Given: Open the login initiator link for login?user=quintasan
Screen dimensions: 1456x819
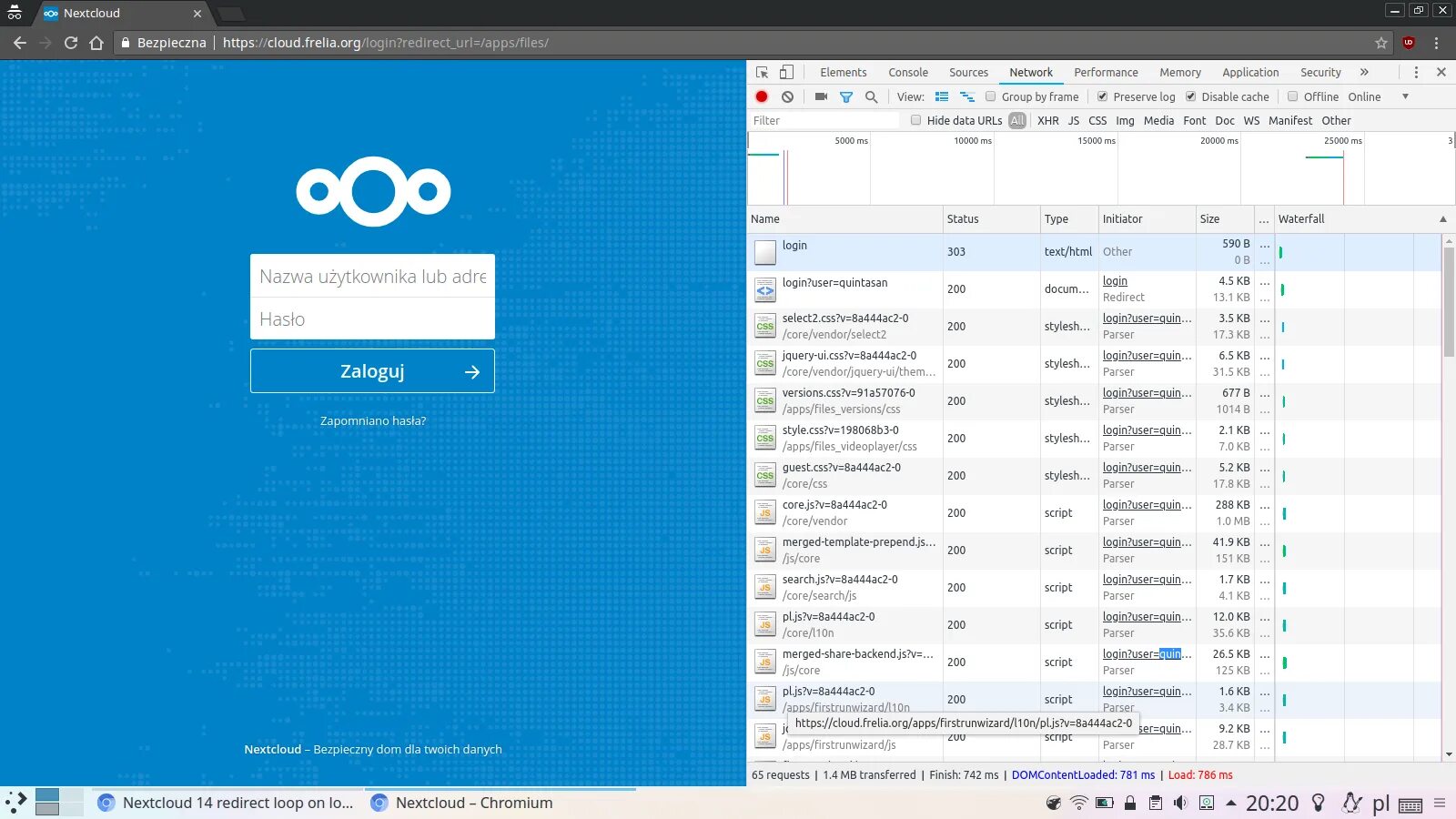Looking at the screenshot, I should [x=1115, y=281].
